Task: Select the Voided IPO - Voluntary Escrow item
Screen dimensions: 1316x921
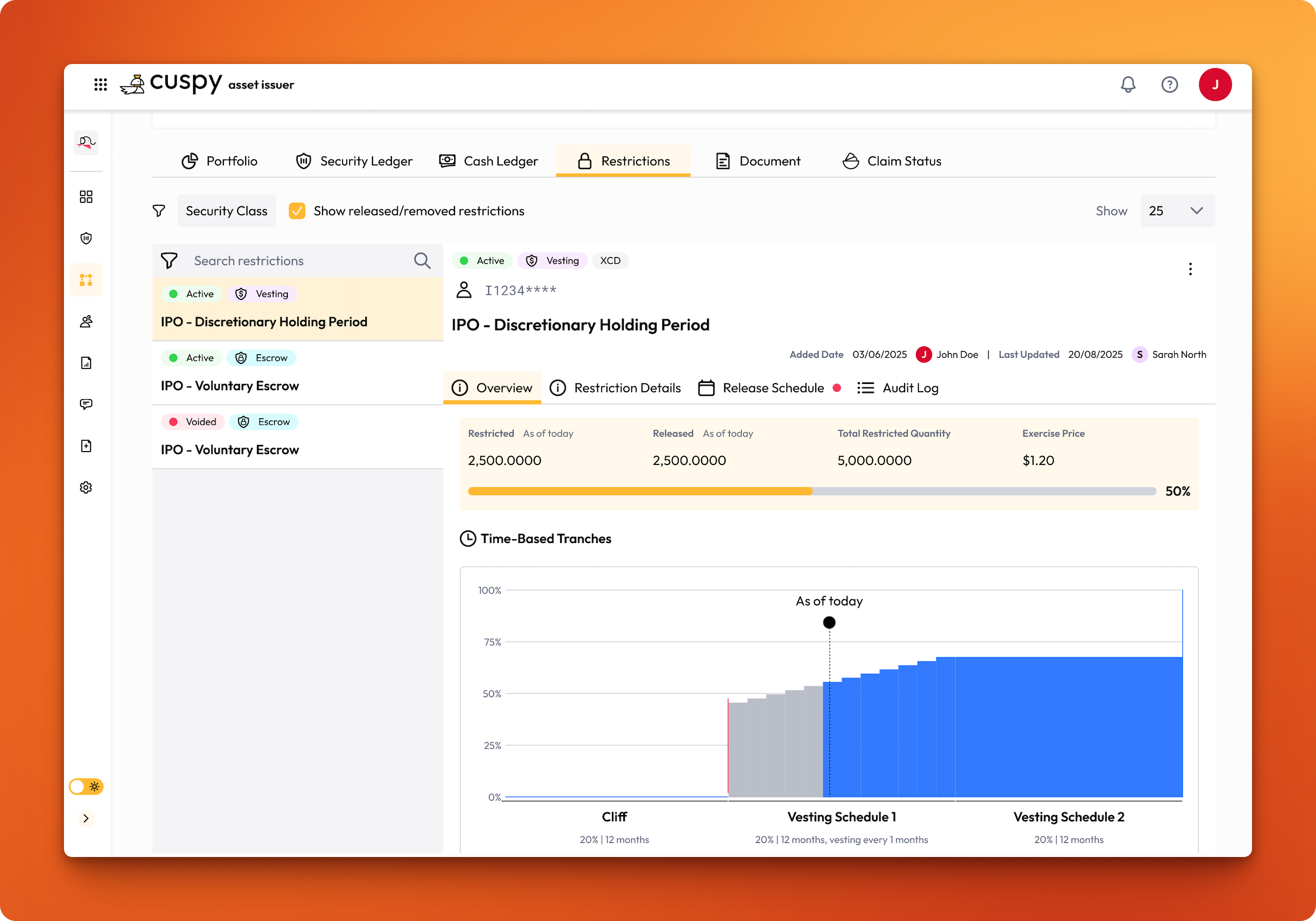Action: pyautogui.click(x=298, y=437)
